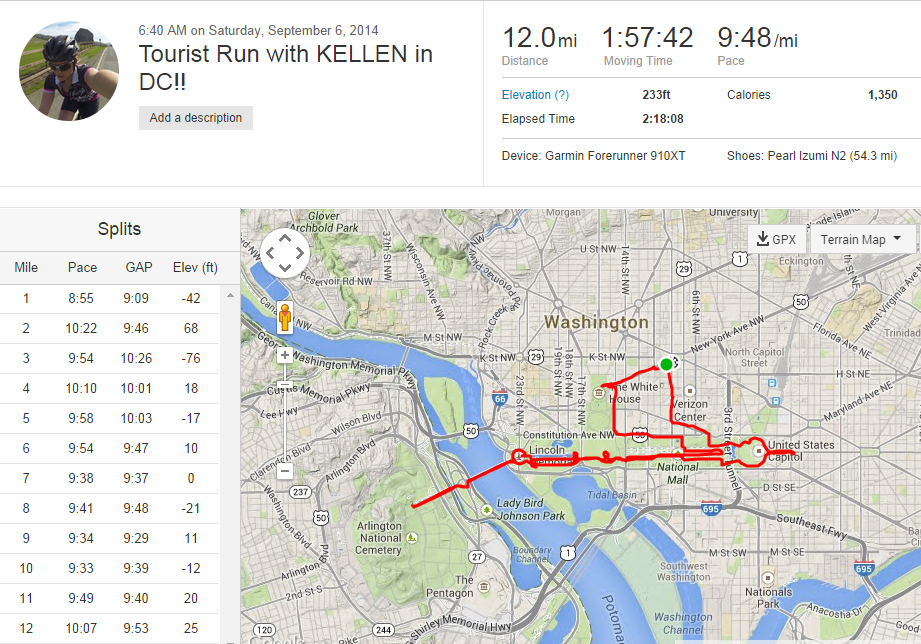Click the GAP column header in Splits
This screenshot has width=921, height=644.
tap(139, 267)
